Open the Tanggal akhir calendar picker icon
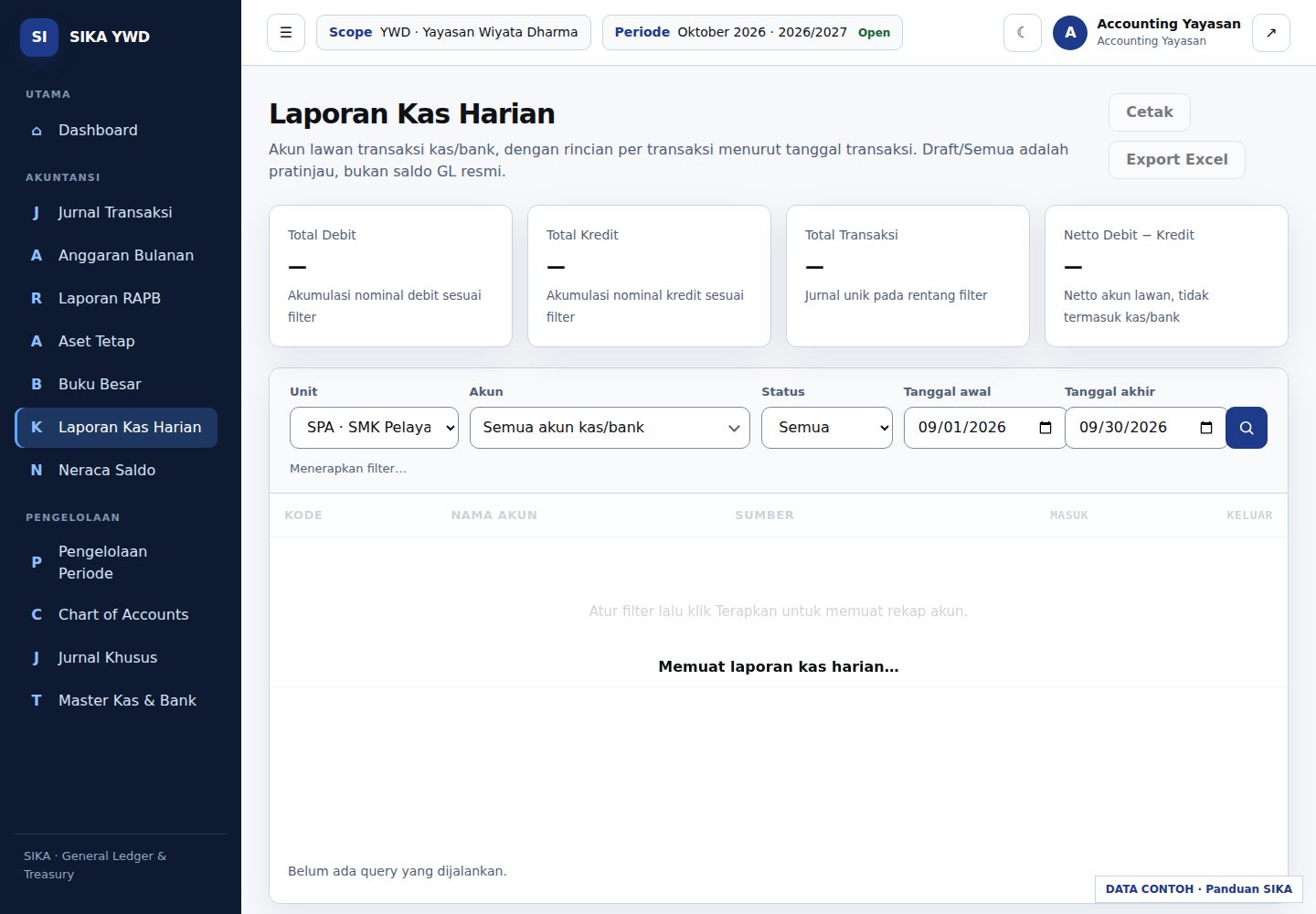Image resolution: width=1316 pixels, height=914 pixels. (x=1206, y=428)
